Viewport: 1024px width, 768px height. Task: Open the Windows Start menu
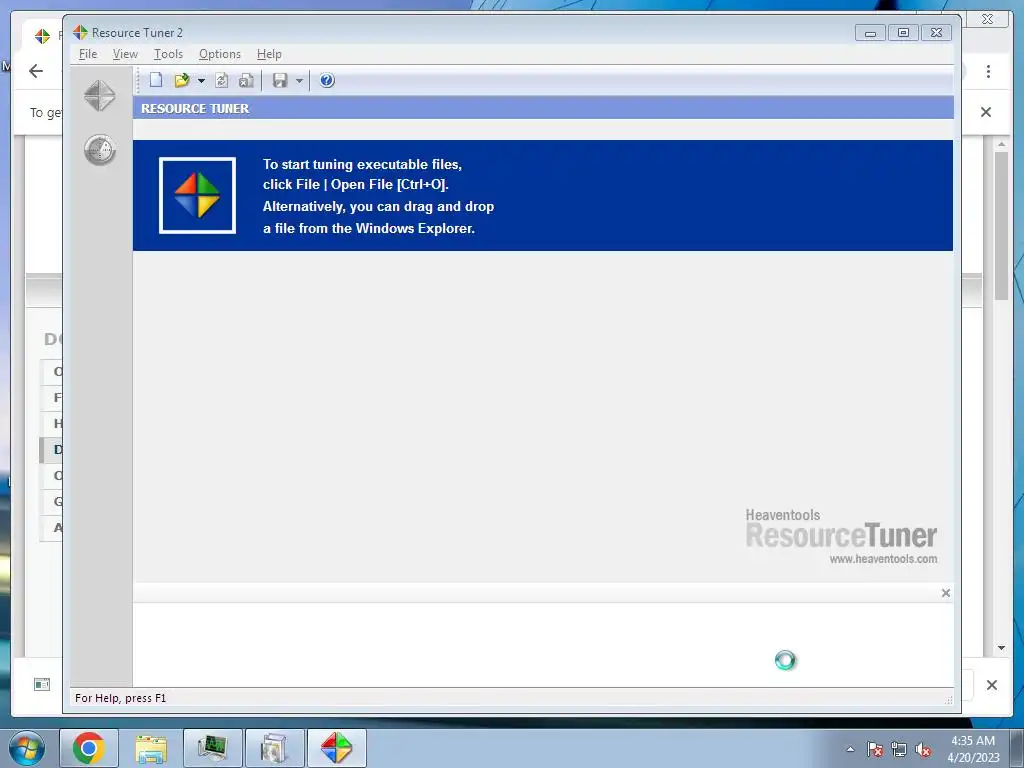click(x=27, y=748)
